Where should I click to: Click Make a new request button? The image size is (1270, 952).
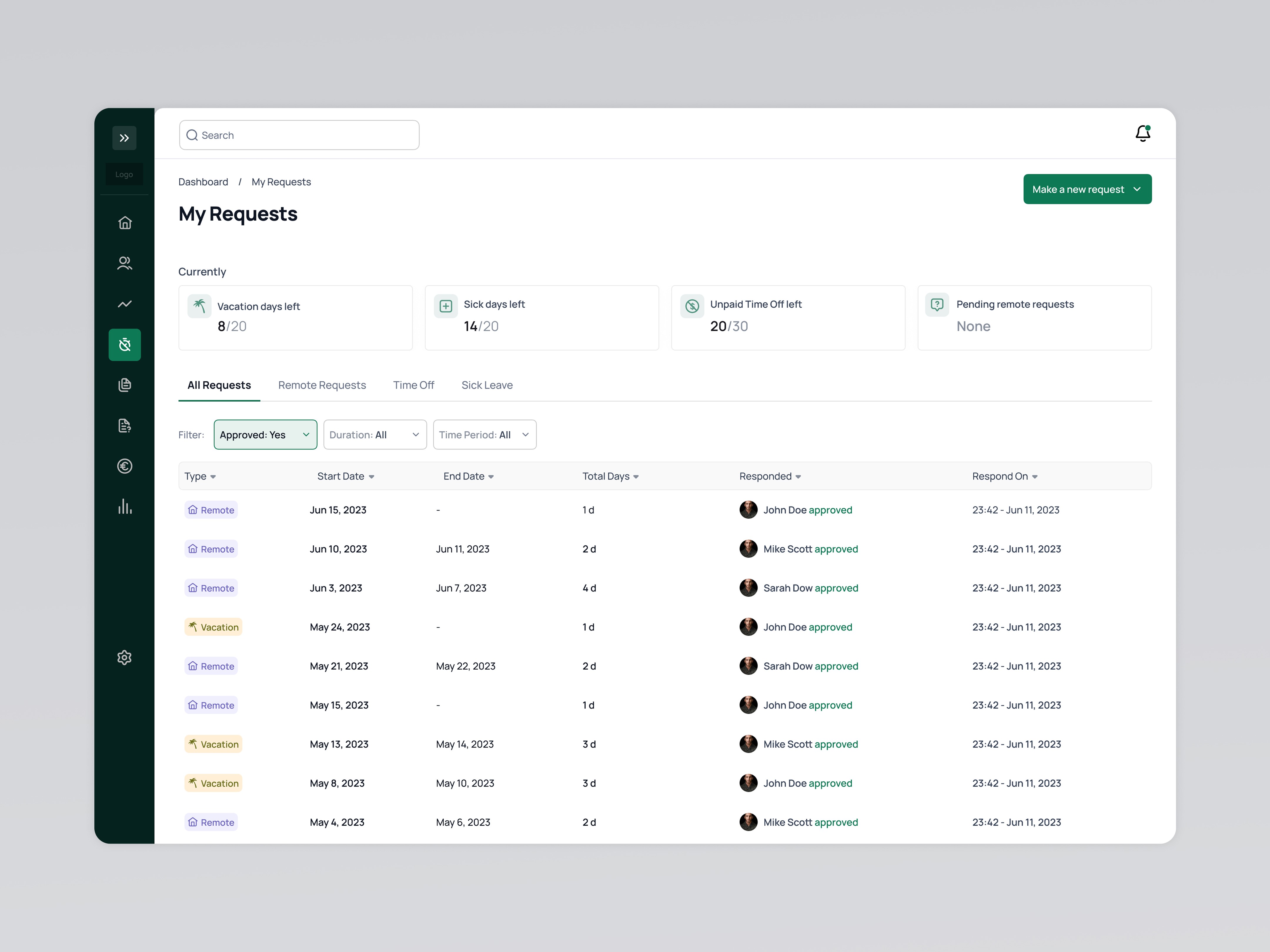click(1087, 189)
